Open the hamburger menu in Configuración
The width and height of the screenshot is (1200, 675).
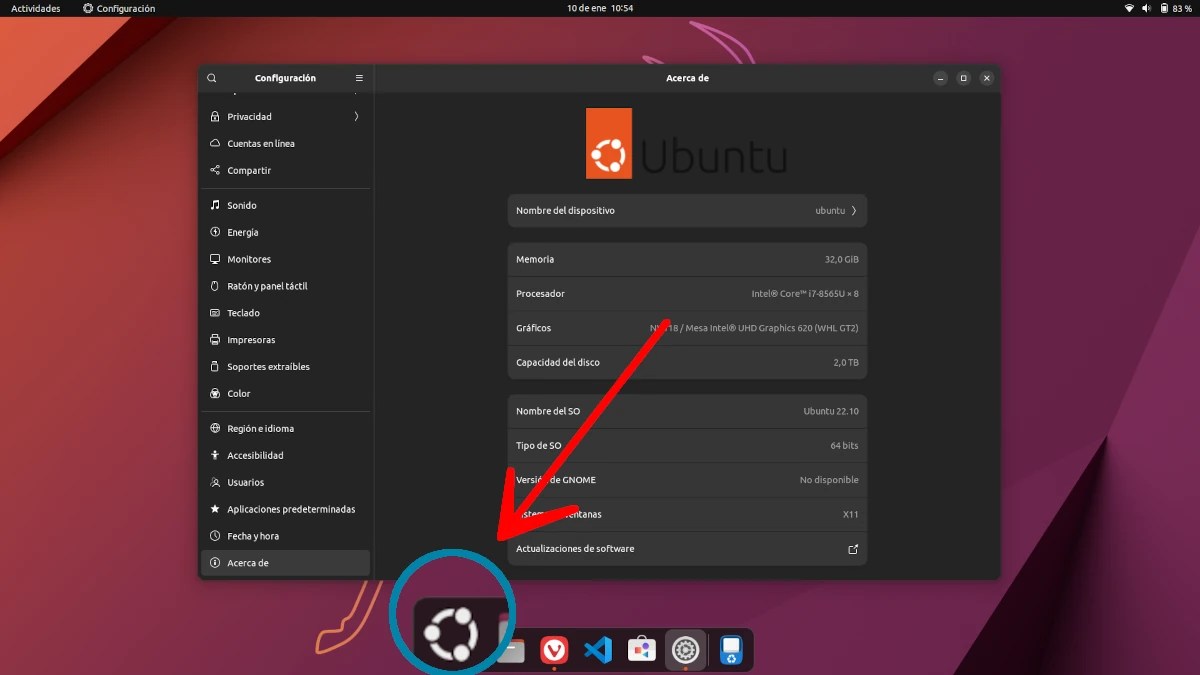tap(358, 77)
